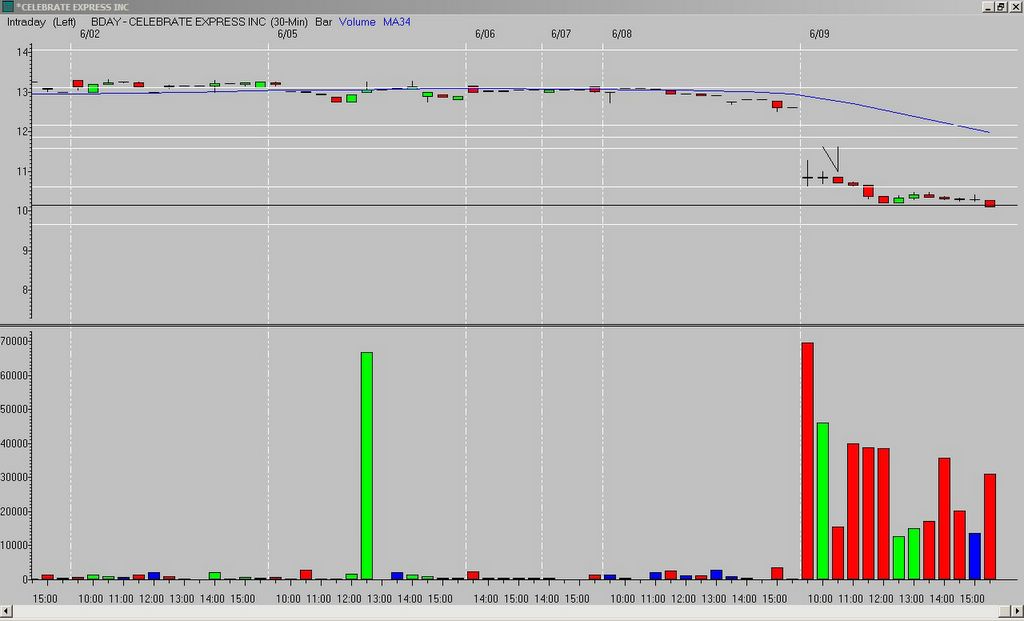This screenshot has width=1024, height=621.
Task: Click the 6/05 date marker
Action: (x=287, y=34)
